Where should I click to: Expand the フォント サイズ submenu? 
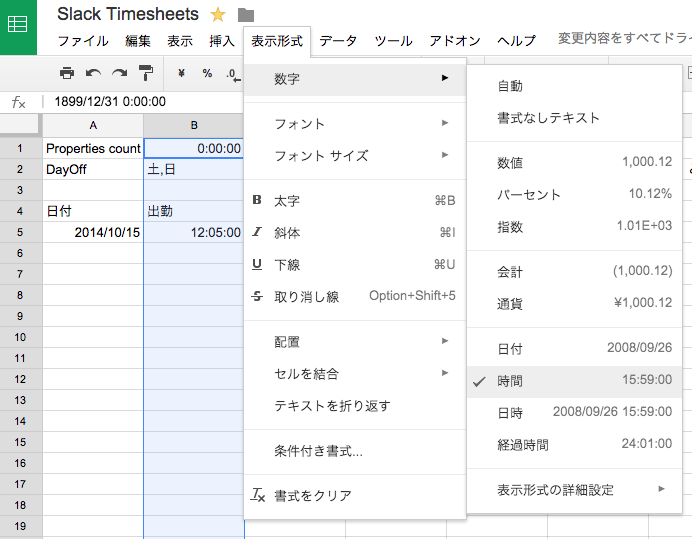(355, 156)
